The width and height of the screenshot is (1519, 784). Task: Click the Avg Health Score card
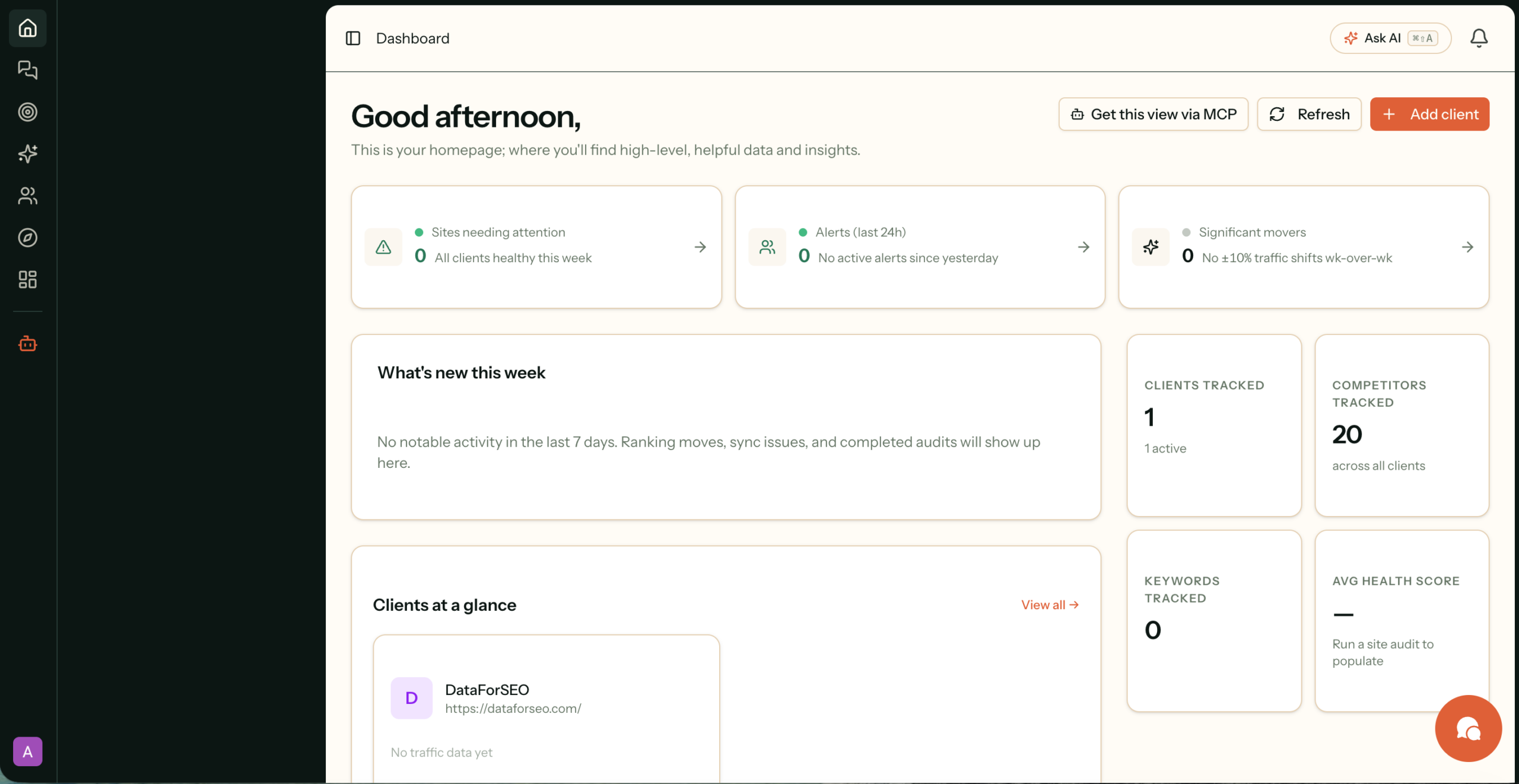[x=1402, y=621]
